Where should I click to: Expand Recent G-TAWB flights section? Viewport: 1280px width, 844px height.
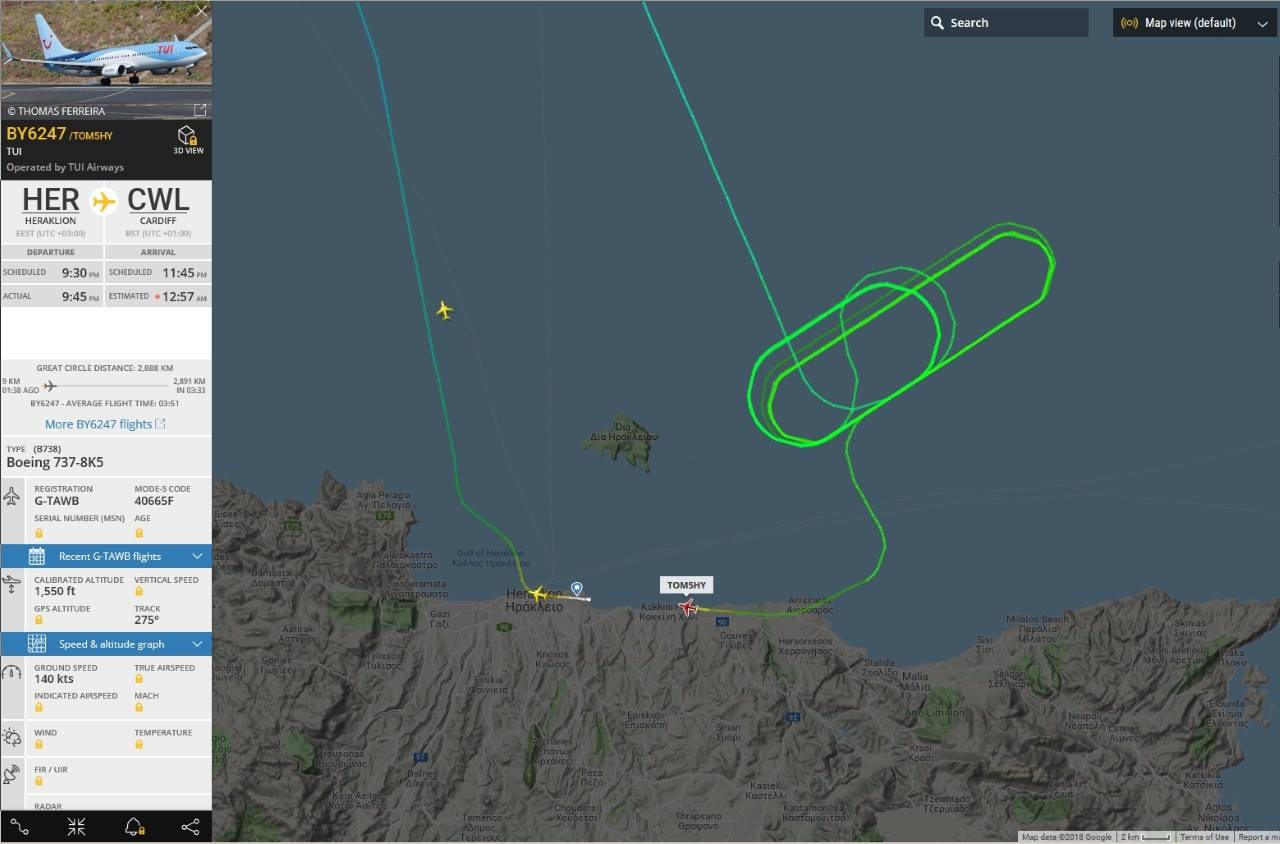(106, 556)
